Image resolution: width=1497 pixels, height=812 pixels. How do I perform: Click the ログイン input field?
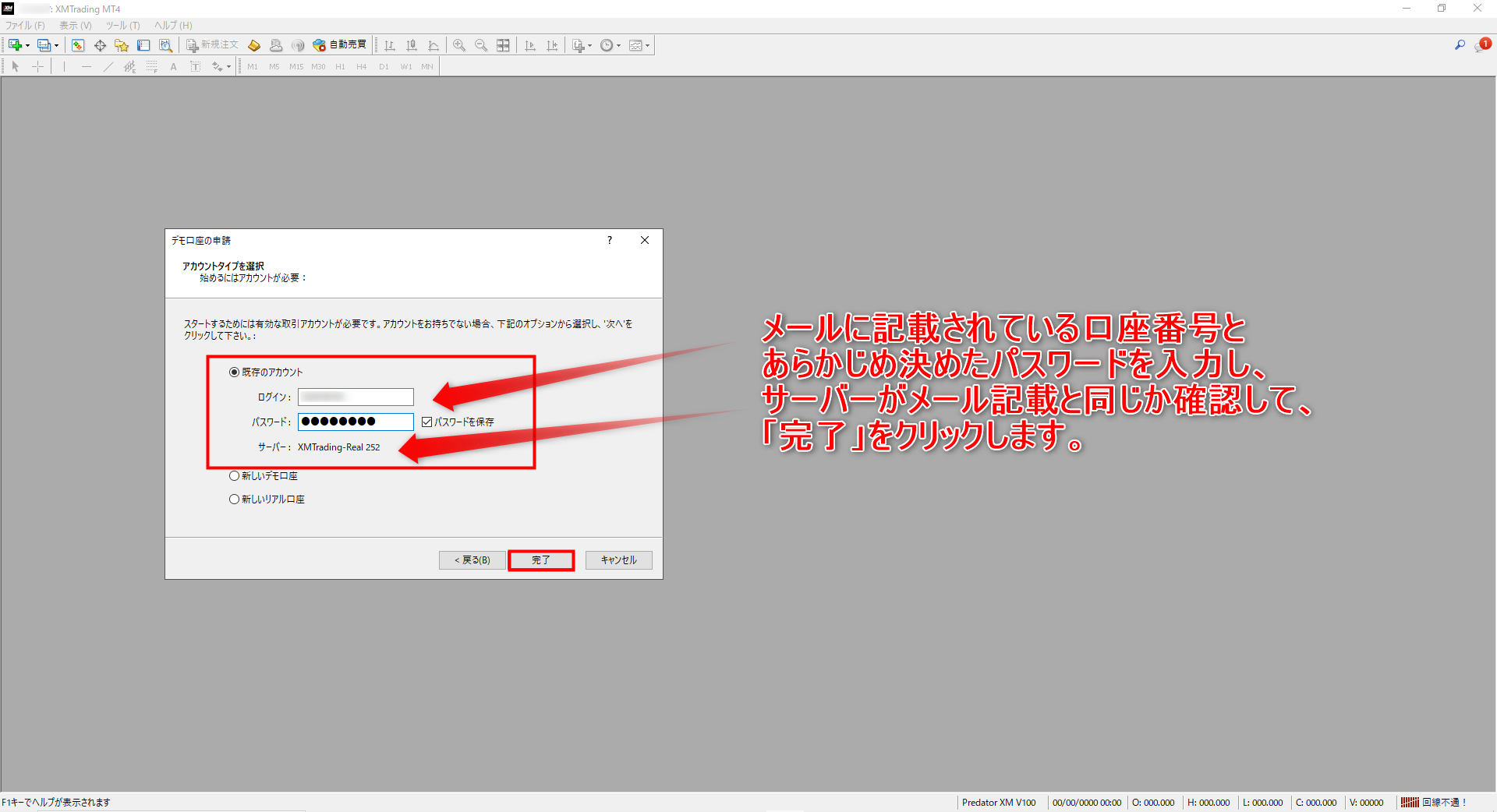356,397
